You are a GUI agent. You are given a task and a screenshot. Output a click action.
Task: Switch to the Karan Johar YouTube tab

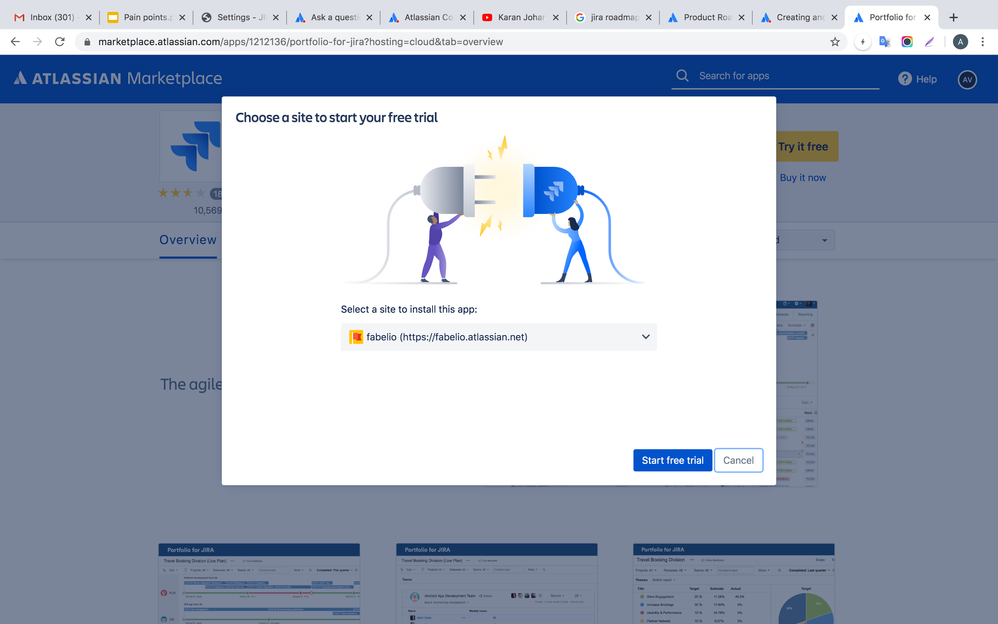coord(519,17)
